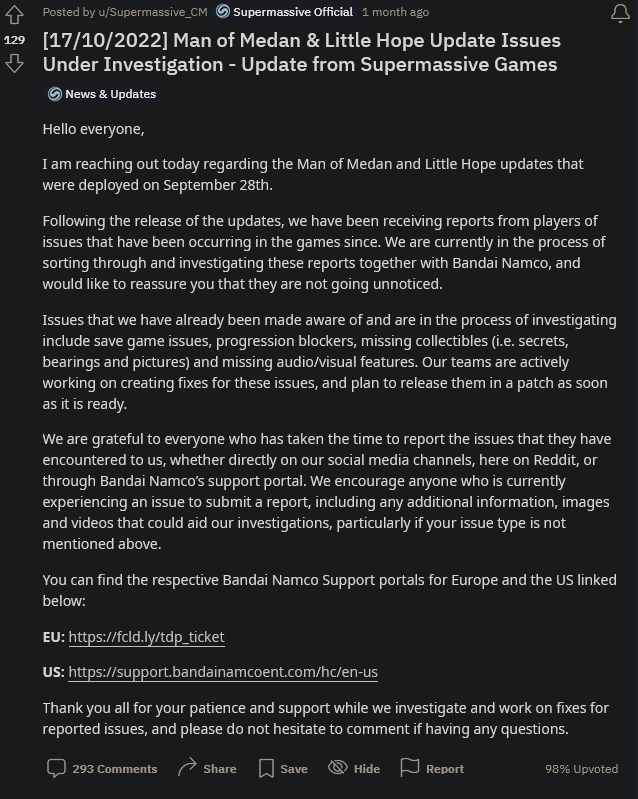Click the Save bookmark icon
The width and height of the screenshot is (638, 799).
click(x=266, y=768)
